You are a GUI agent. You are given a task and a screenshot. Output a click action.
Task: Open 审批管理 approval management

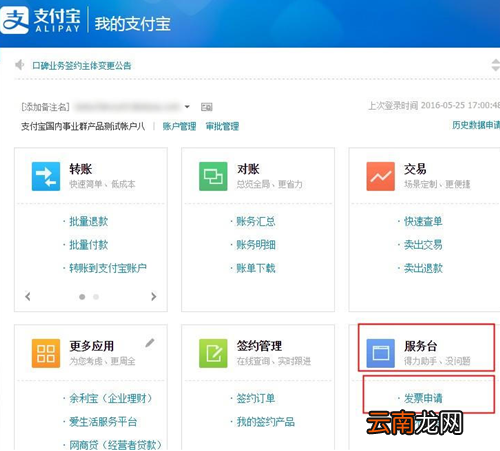point(222,126)
